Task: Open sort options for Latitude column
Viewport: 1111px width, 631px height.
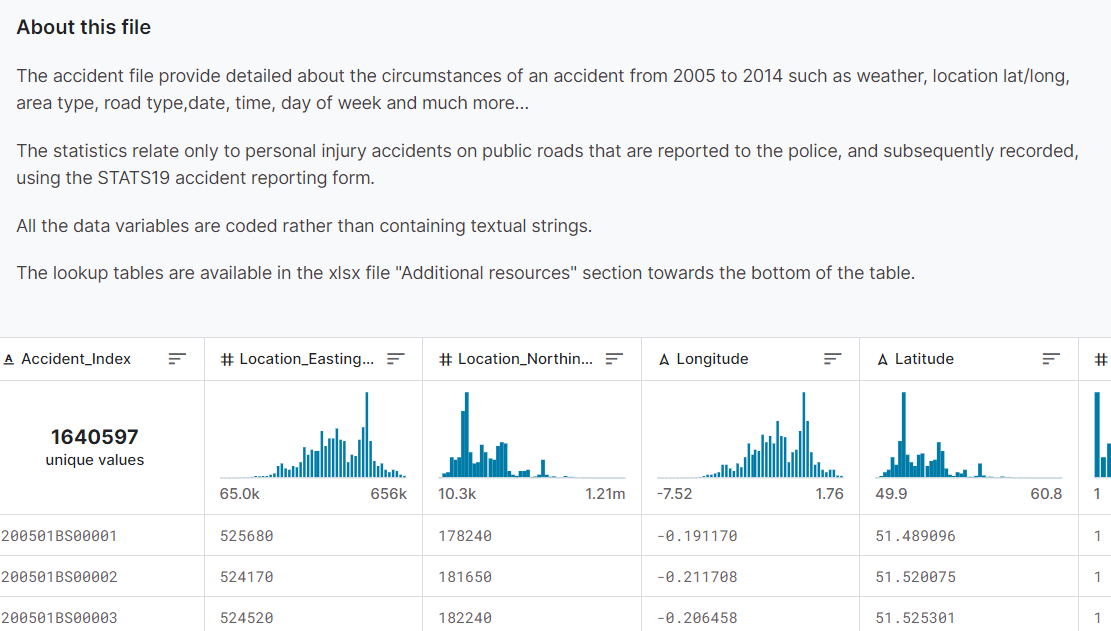Action: tap(1050, 359)
